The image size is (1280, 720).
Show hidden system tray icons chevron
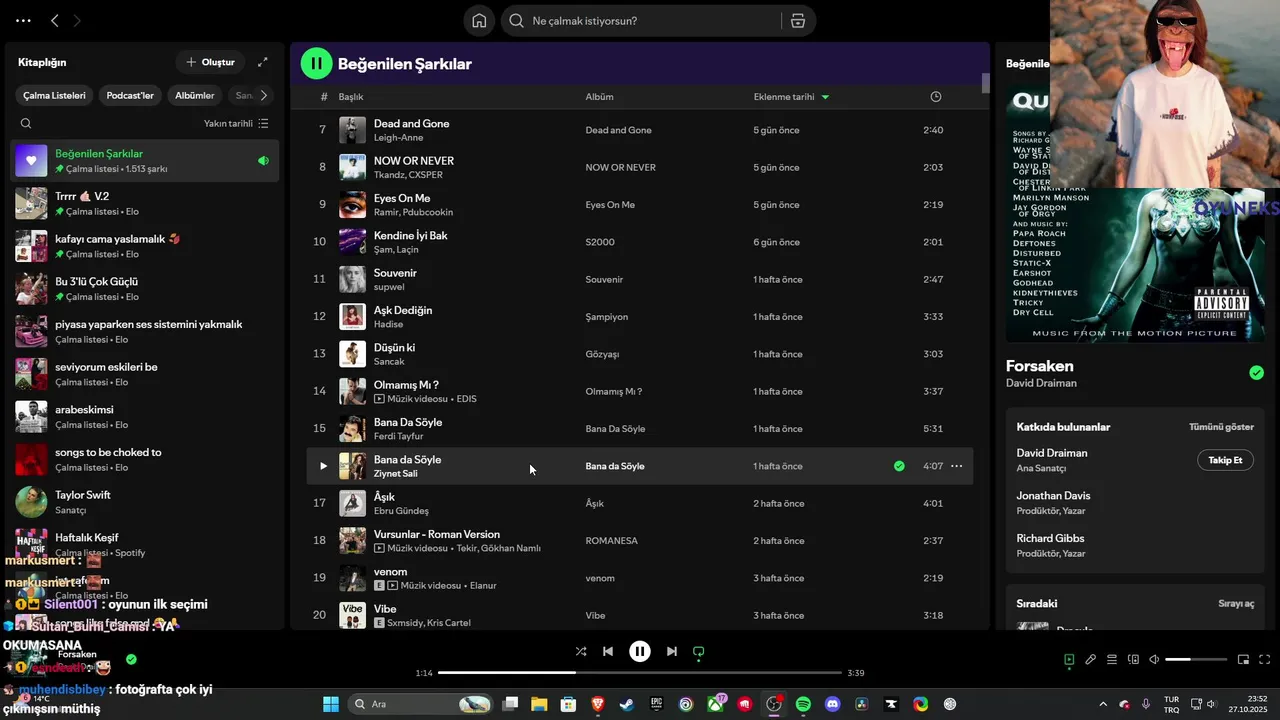pos(1103,704)
